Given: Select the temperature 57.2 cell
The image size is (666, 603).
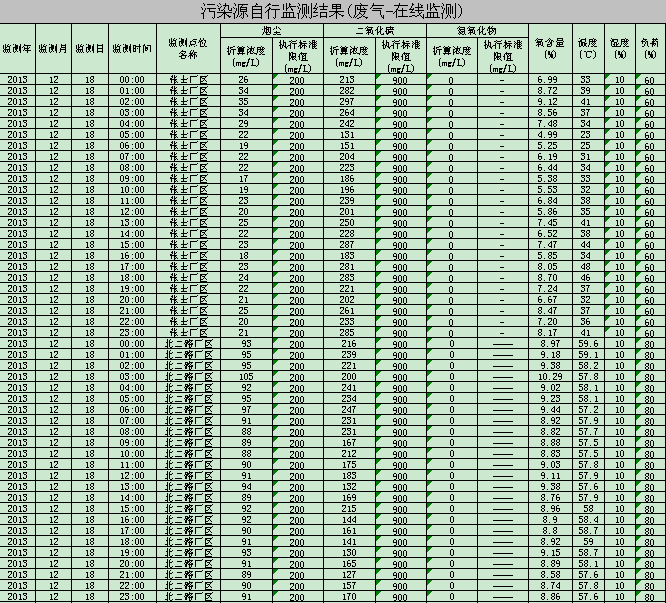Looking at the screenshot, I should 588,410.
